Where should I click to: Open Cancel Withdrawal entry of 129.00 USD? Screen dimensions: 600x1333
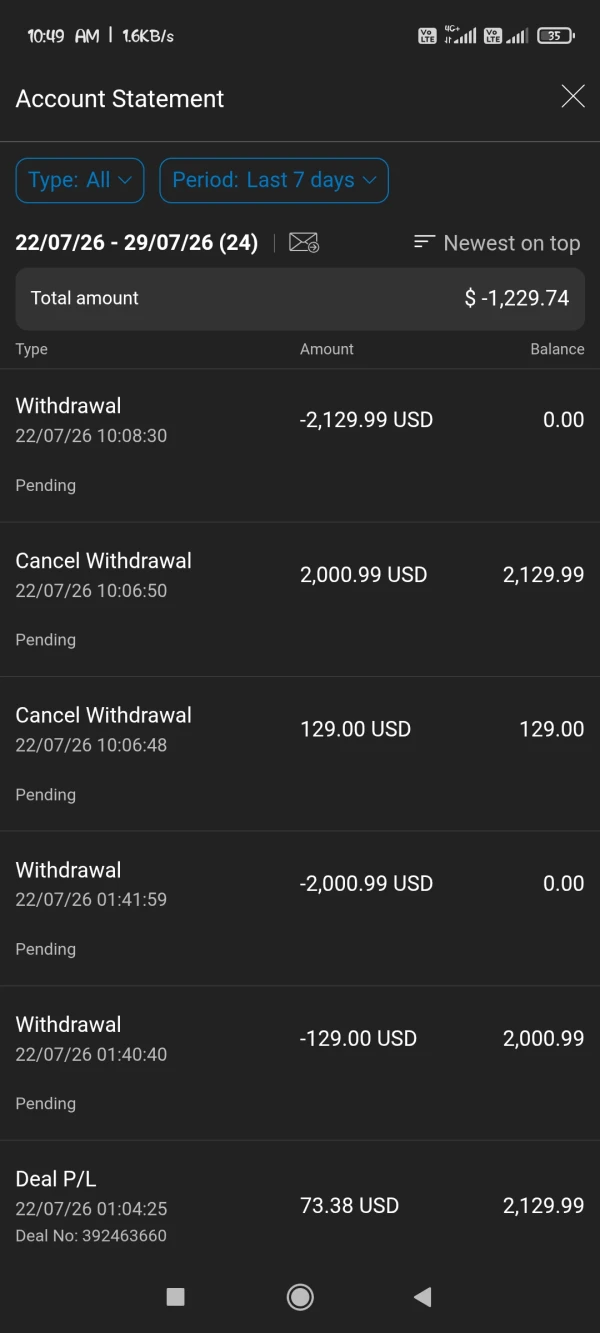[x=300, y=754]
